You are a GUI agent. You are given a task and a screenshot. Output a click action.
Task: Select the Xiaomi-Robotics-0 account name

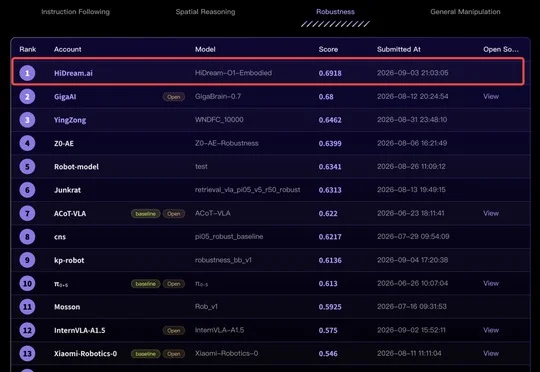[x=85, y=354]
